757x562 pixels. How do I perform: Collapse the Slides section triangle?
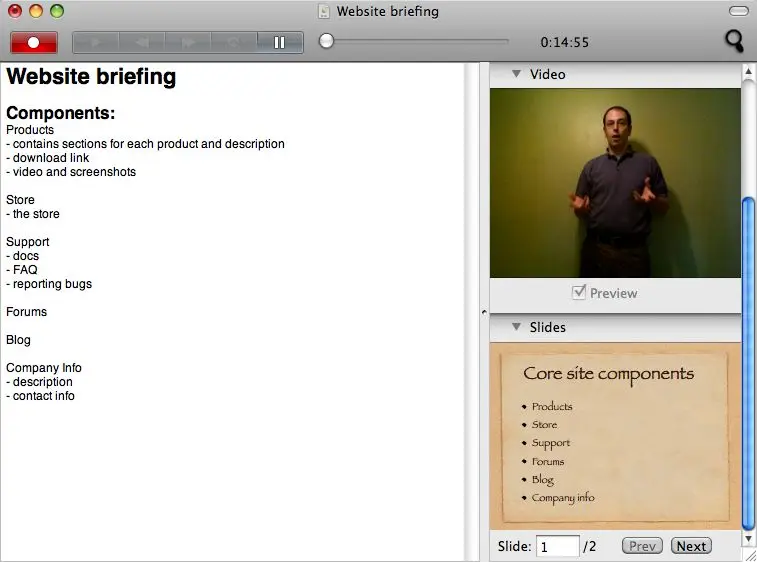click(516, 327)
